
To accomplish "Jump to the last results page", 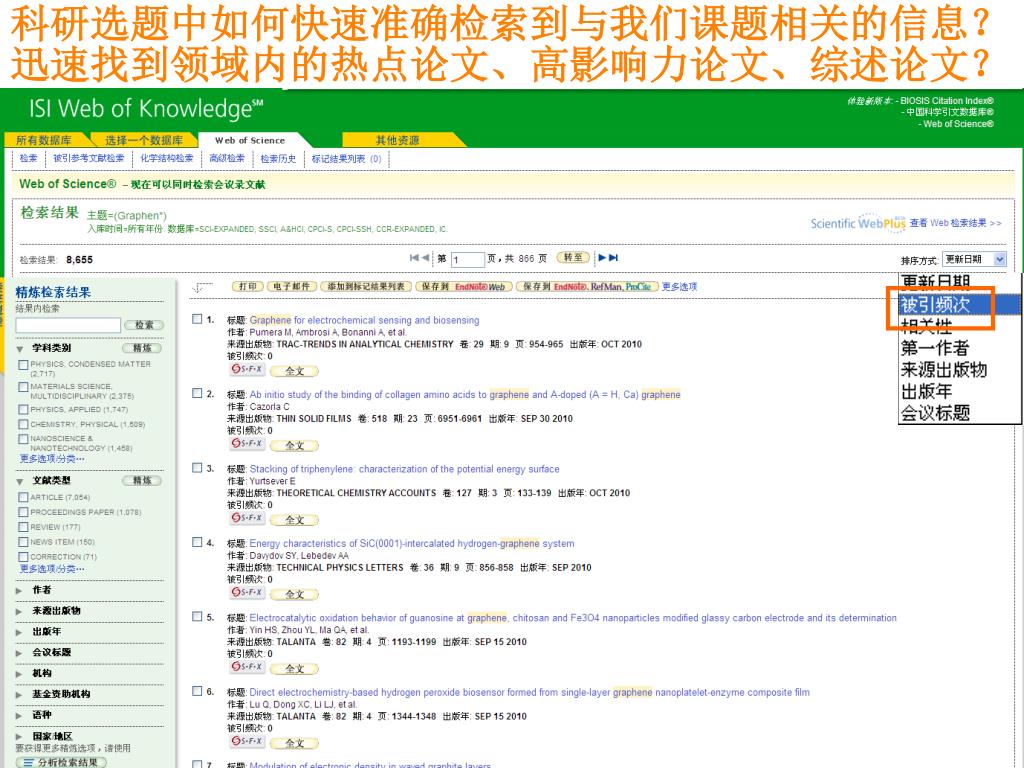I will 613,258.
